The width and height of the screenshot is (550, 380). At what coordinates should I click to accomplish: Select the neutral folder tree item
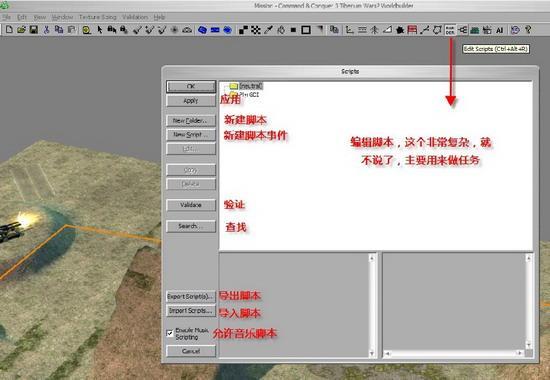[250, 86]
